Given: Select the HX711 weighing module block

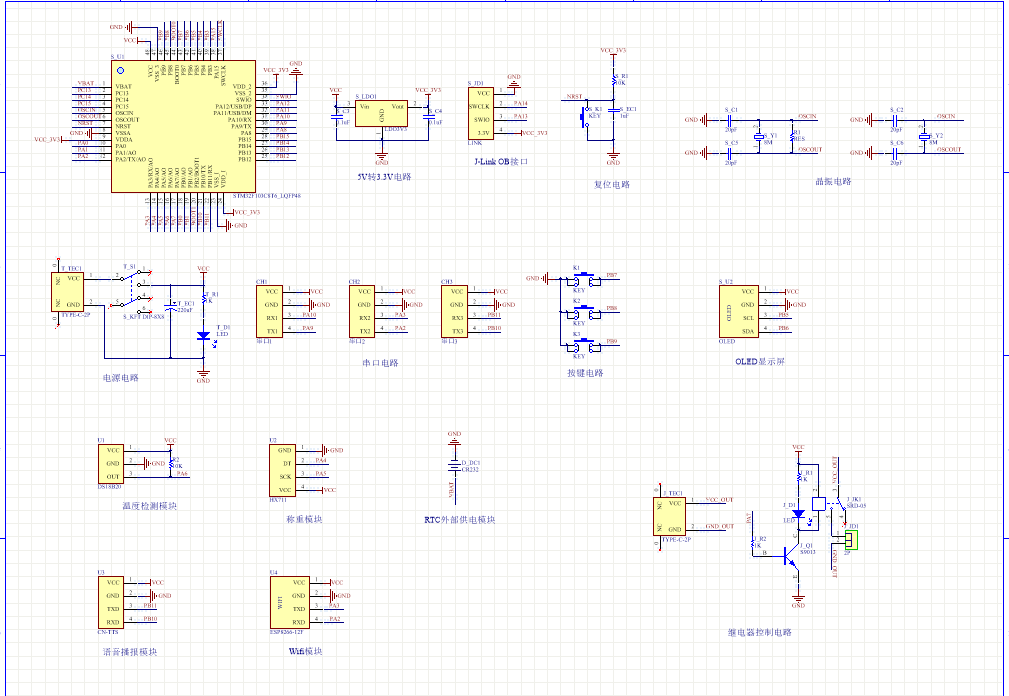Looking at the screenshot, I should click(x=284, y=470).
